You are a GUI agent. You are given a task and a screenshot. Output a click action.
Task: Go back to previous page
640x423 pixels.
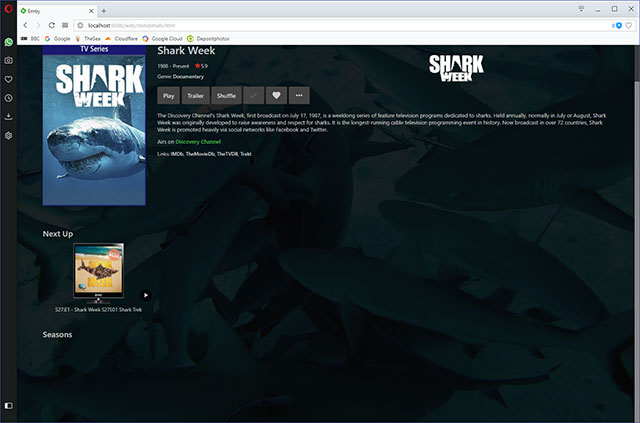click(x=25, y=25)
